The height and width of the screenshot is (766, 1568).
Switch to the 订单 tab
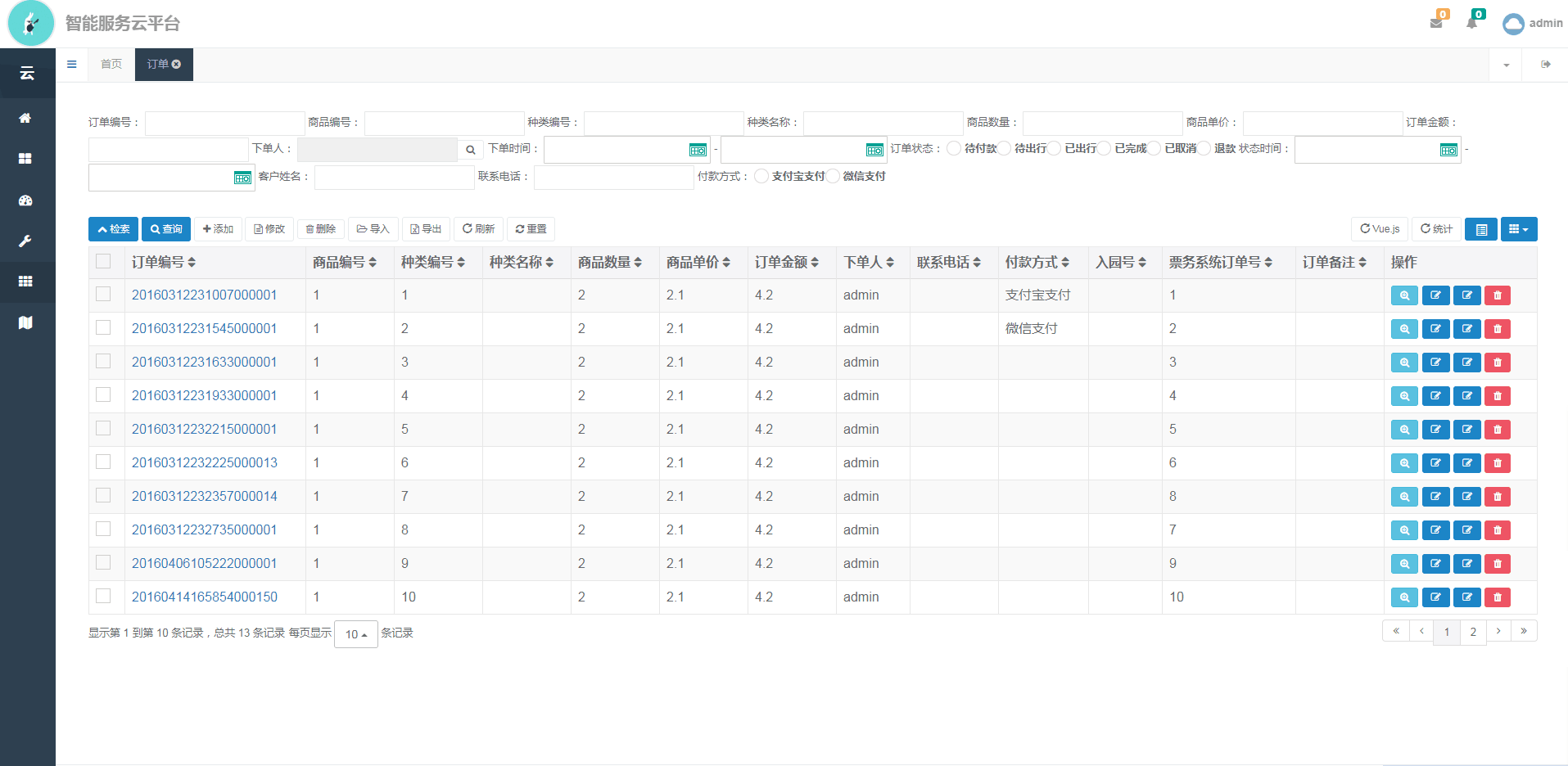coord(164,65)
